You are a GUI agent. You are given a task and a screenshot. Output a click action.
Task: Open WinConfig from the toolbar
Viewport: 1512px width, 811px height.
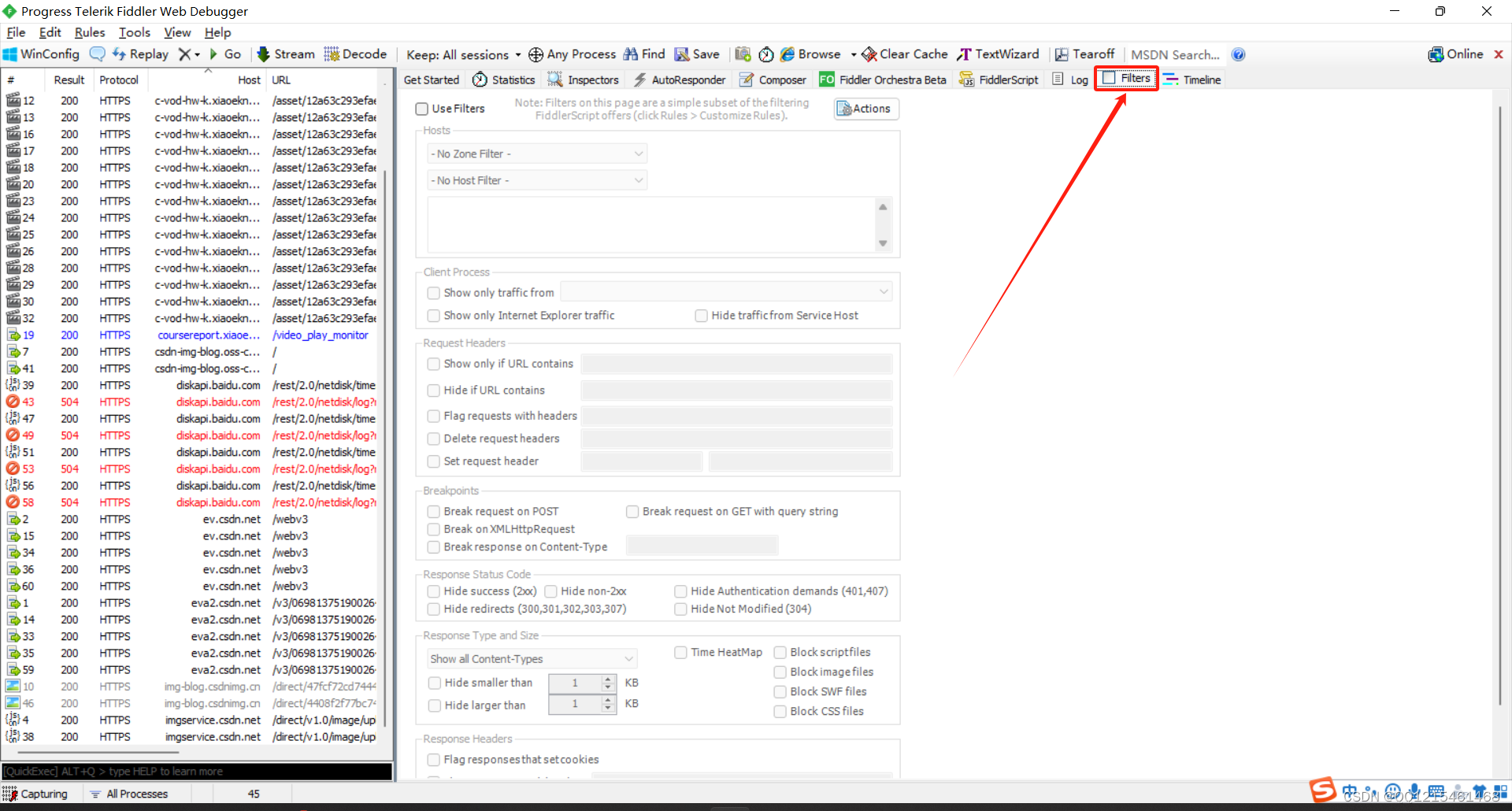point(41,54)
